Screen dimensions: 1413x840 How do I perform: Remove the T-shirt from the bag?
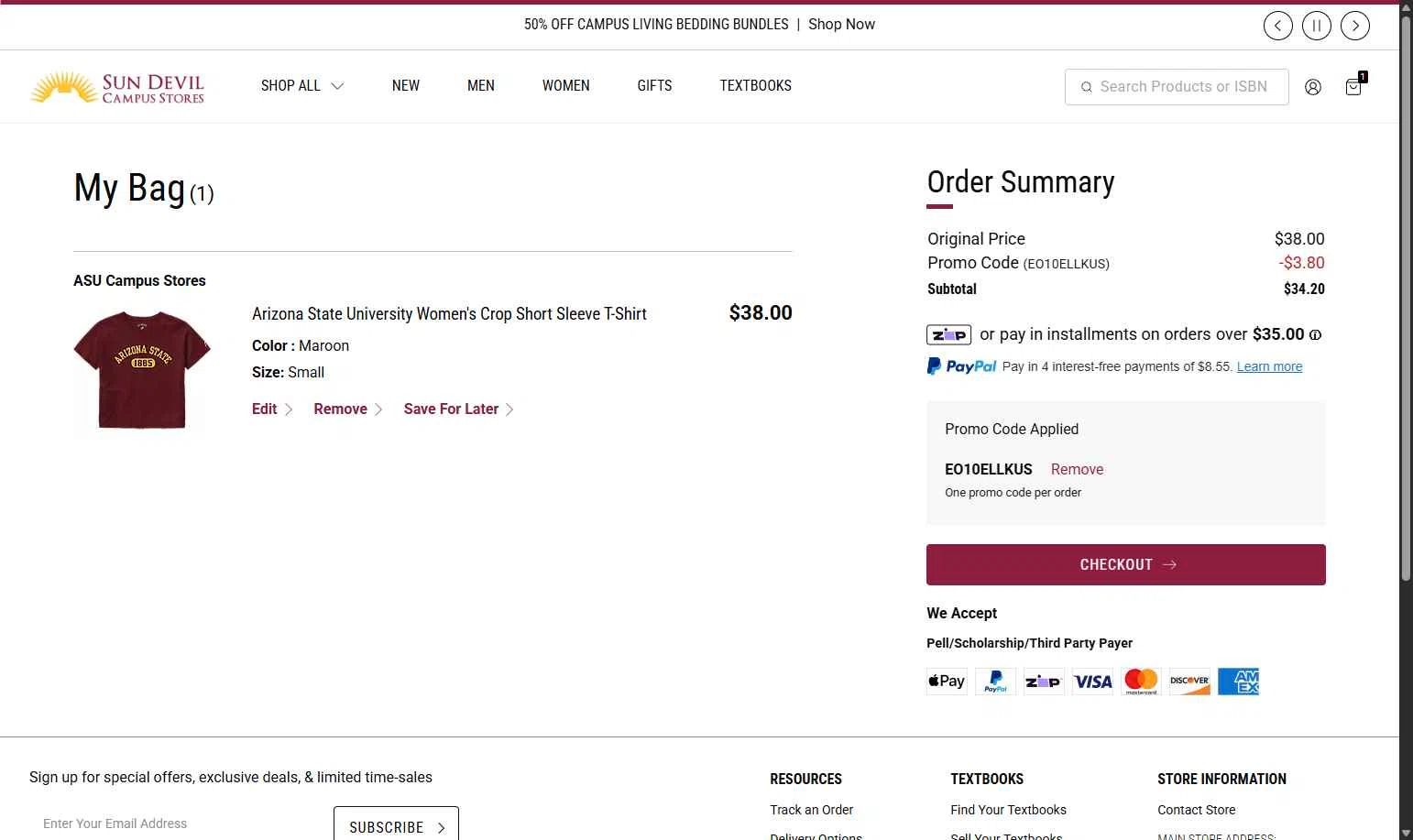347,409
